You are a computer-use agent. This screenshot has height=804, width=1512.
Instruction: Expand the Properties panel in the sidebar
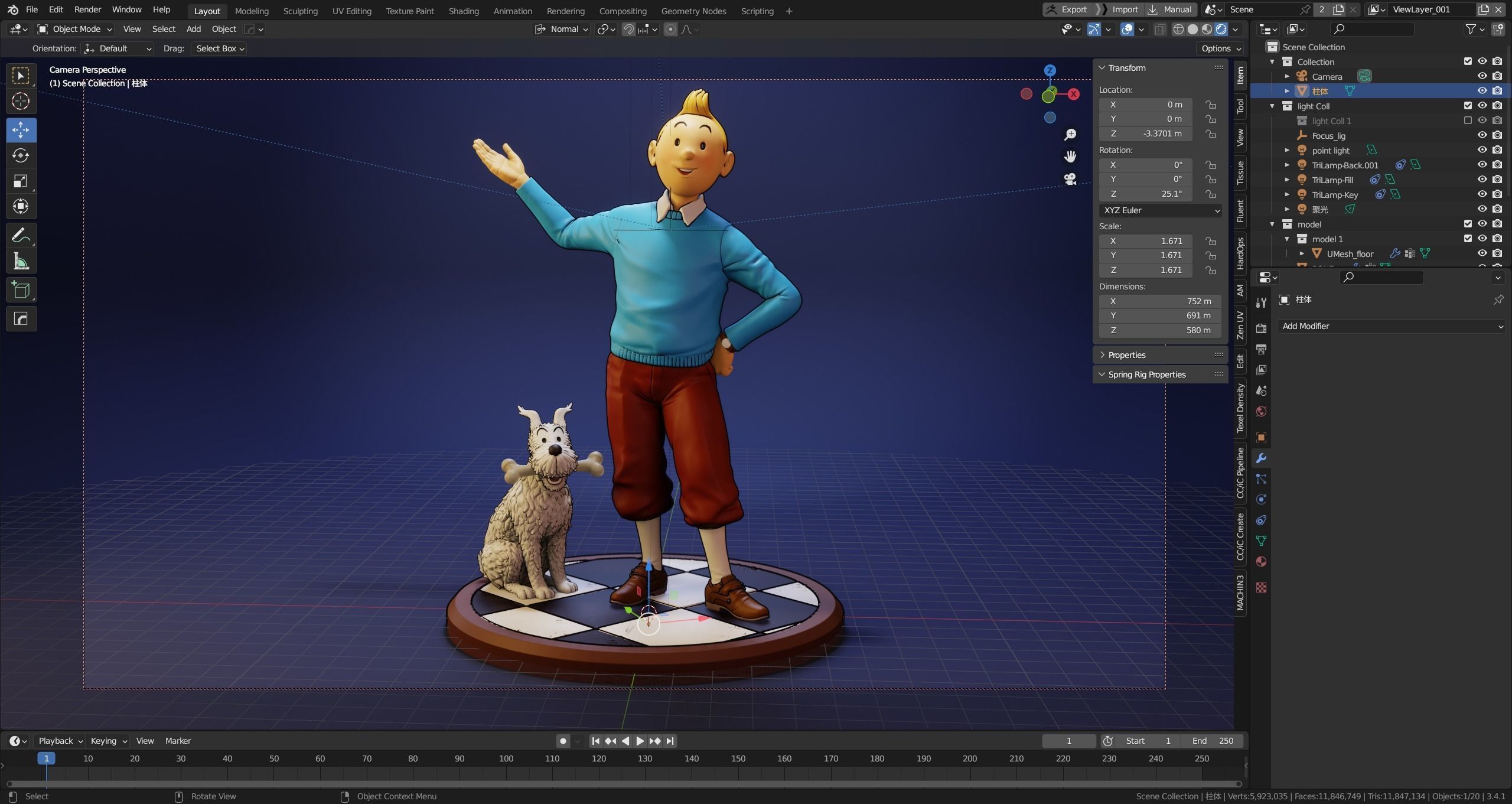pyautogui.click(x=1126, y=355)
